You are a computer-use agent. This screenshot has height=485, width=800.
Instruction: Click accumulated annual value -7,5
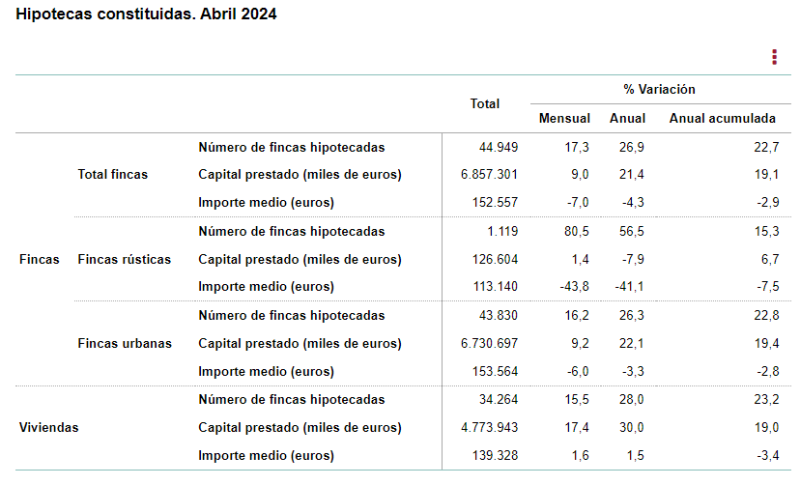[x=768, y=287]
